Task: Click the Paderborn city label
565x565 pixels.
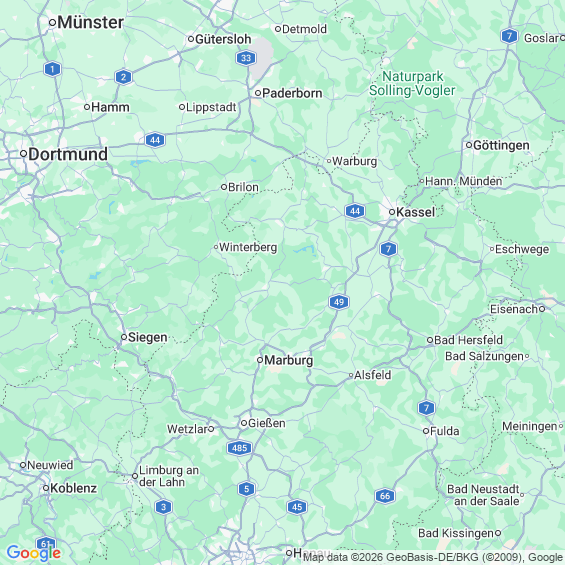Action: [x=292, y=93]
